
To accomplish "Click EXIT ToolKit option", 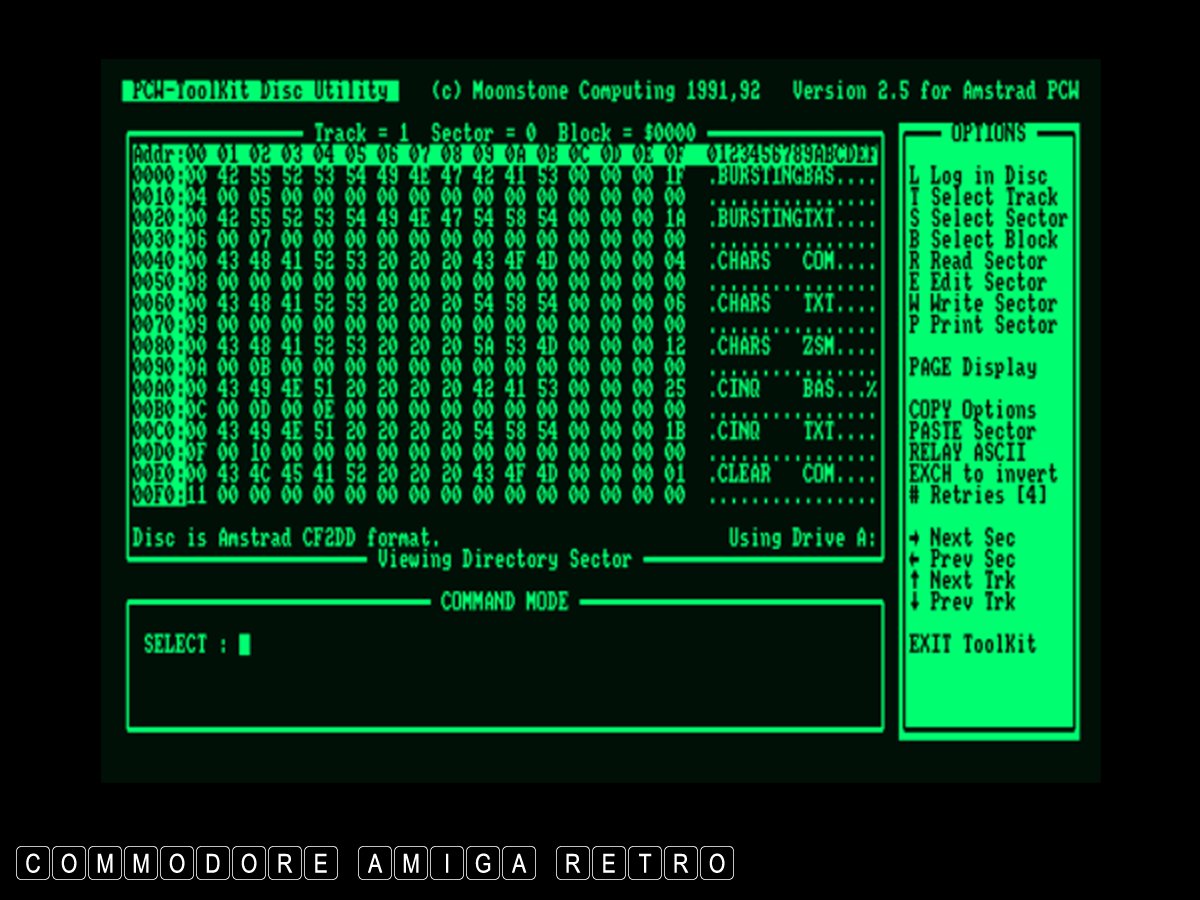I will 972,644.
